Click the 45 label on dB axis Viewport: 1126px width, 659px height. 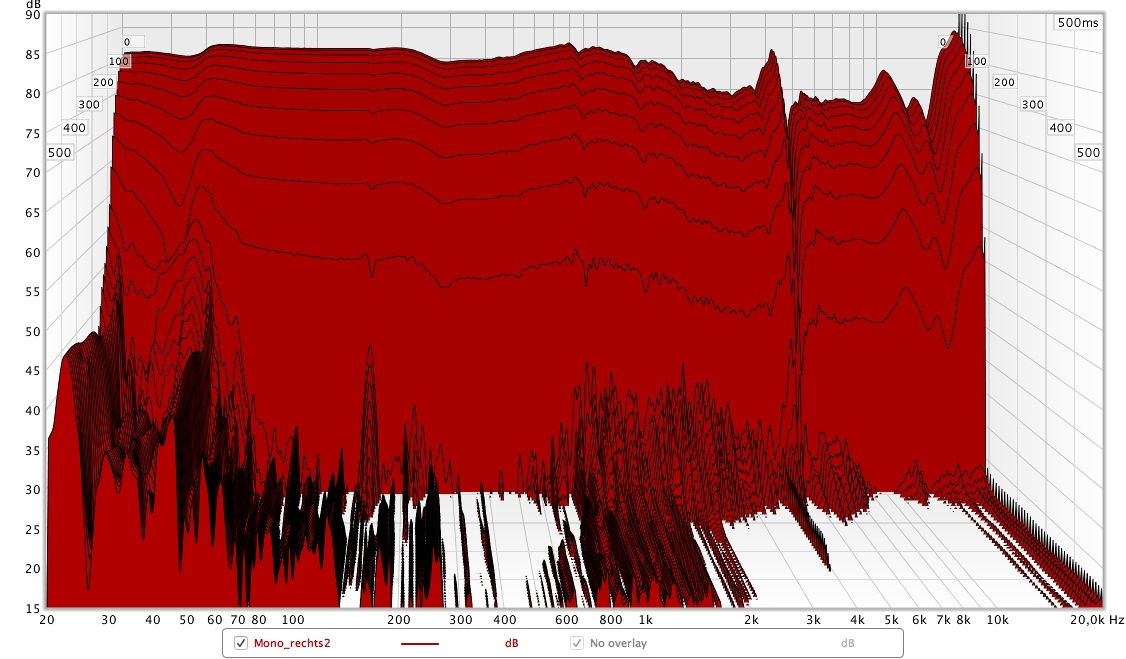point(33,370)
